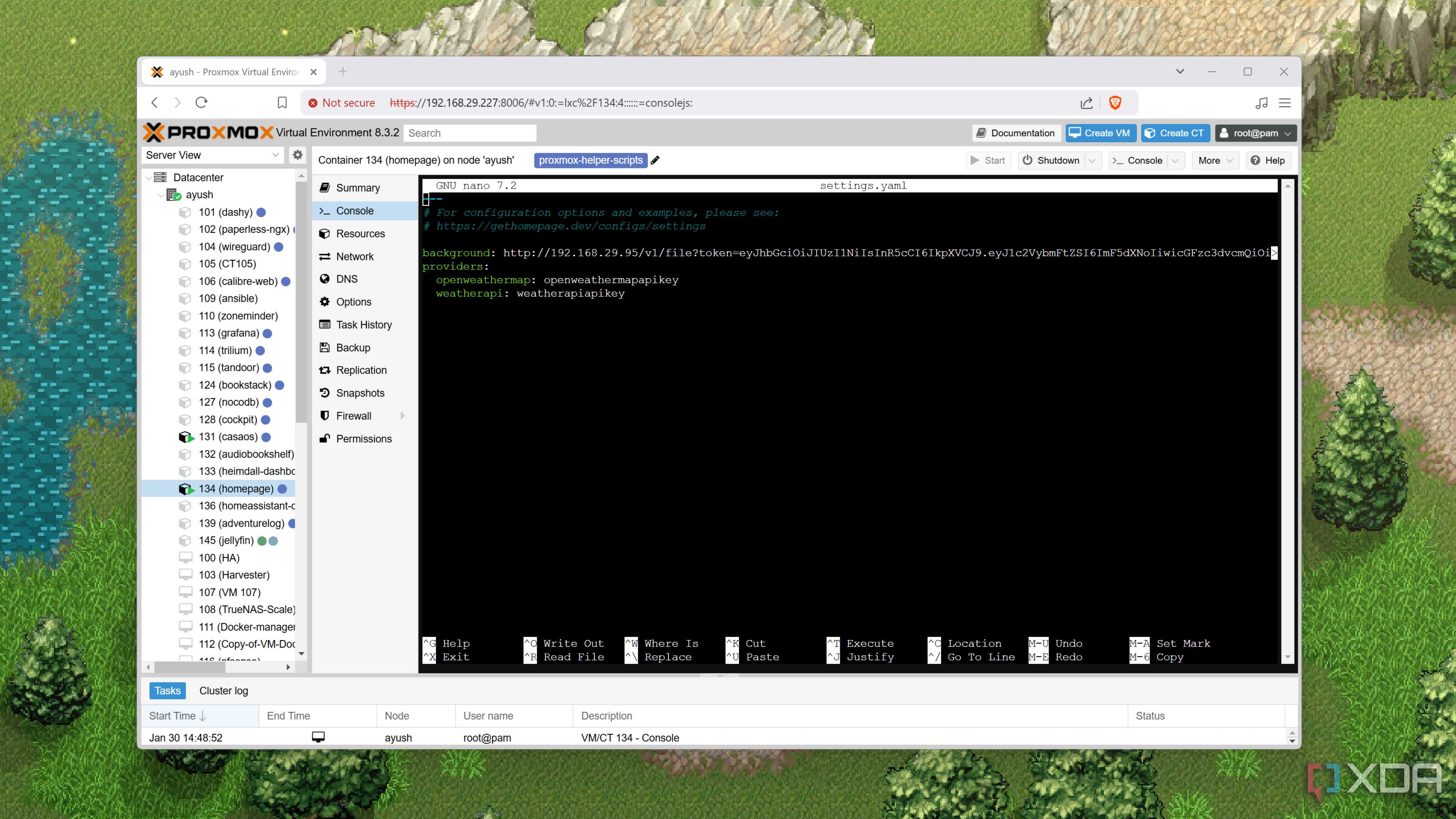
Task: Open Brave hamburger menu
Action: point(1285,103)
